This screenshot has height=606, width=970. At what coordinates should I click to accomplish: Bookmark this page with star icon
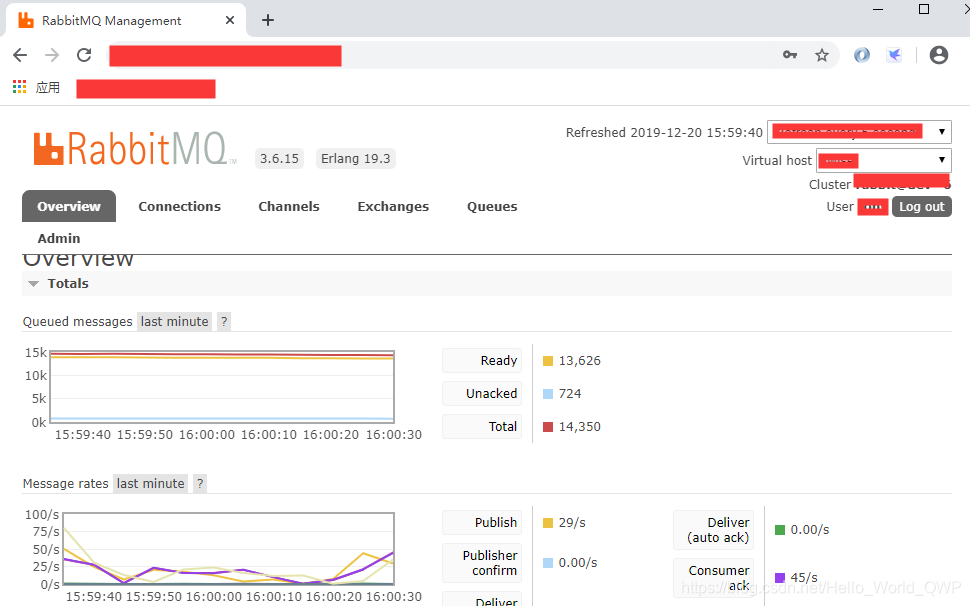822,55
